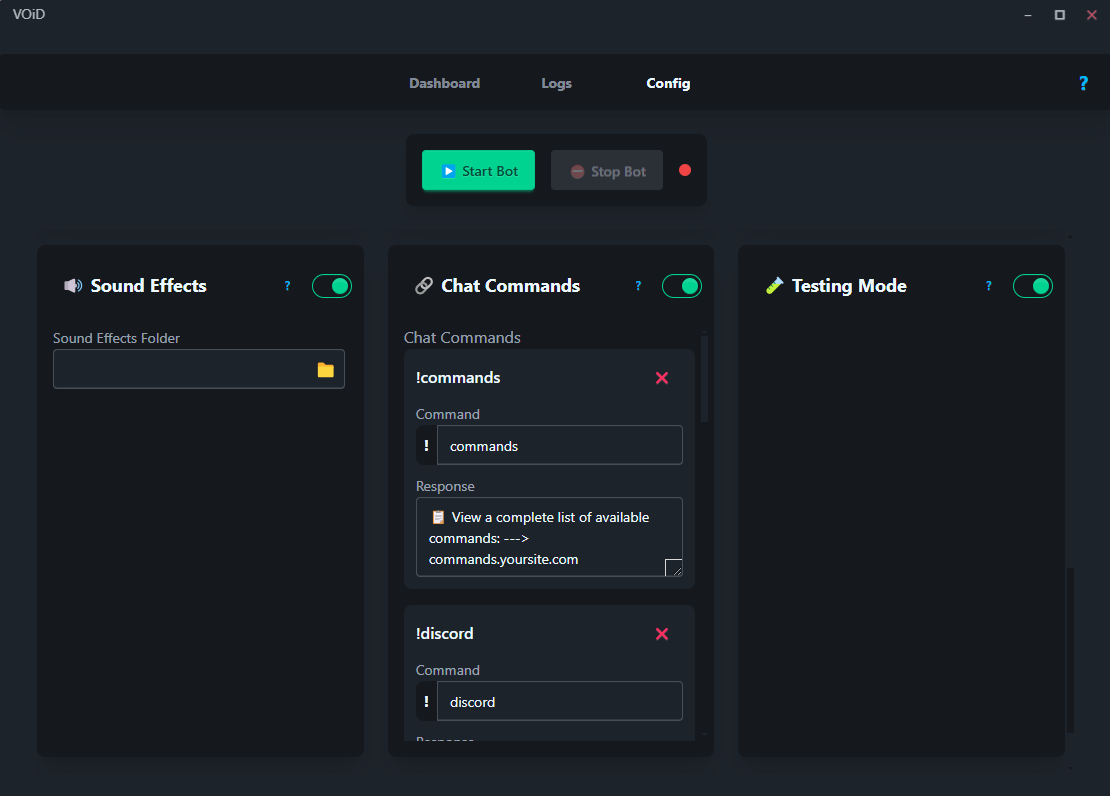1110x796 pixels.
Task: Open the global help question mark icon
Action: point(1083,84)
